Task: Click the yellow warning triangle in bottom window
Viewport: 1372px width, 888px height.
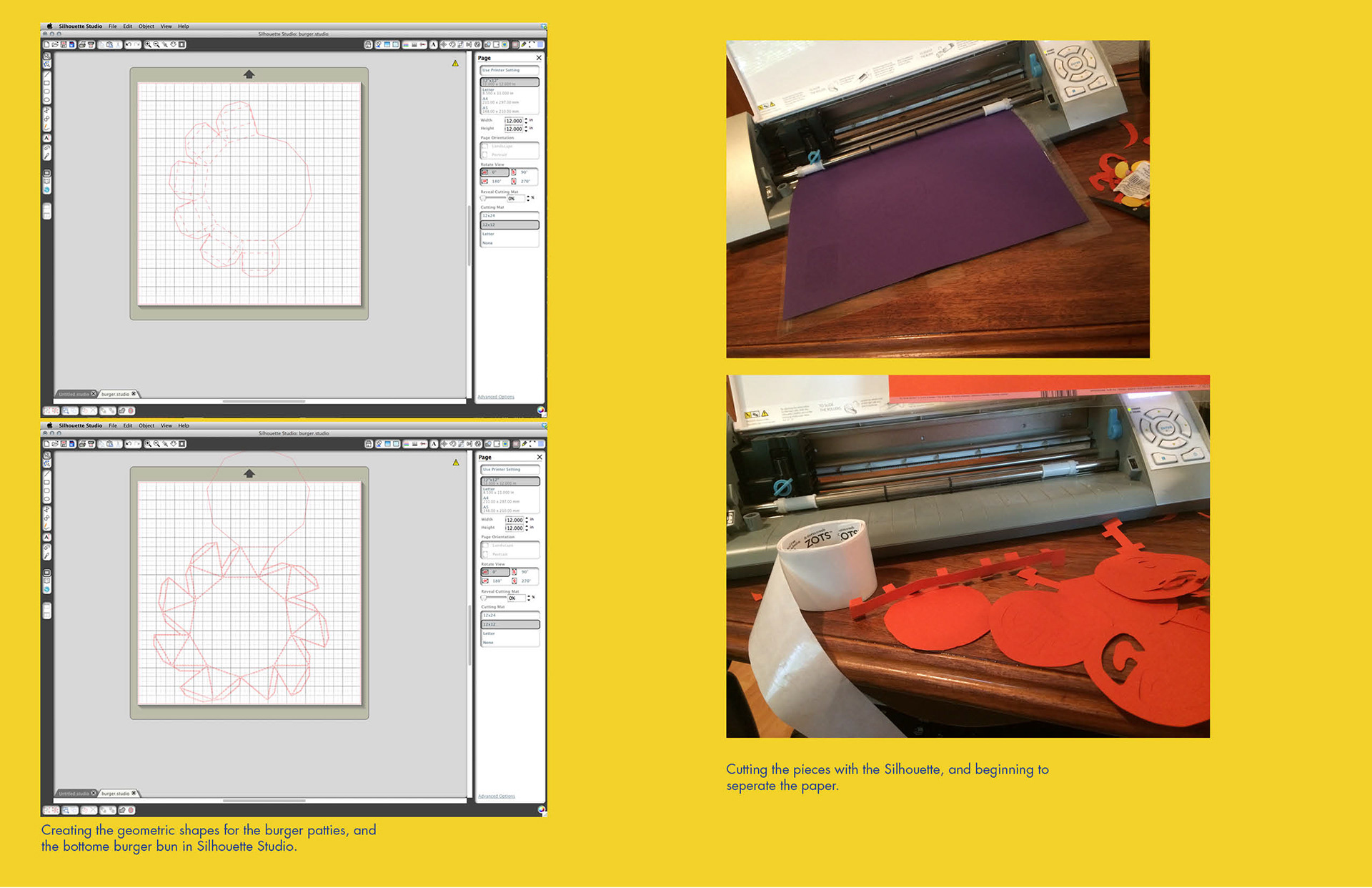Action: tap(456, 463)
